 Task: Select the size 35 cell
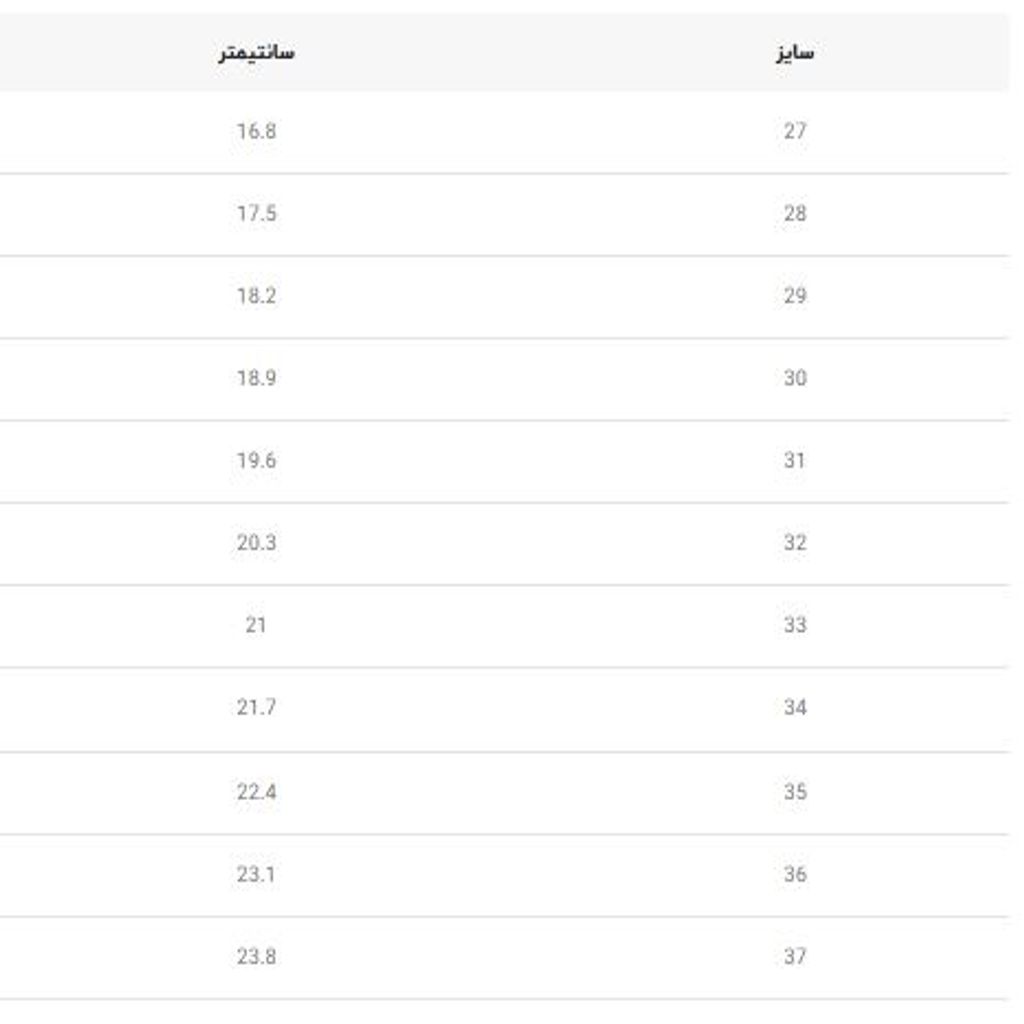[x=795, y=792]
